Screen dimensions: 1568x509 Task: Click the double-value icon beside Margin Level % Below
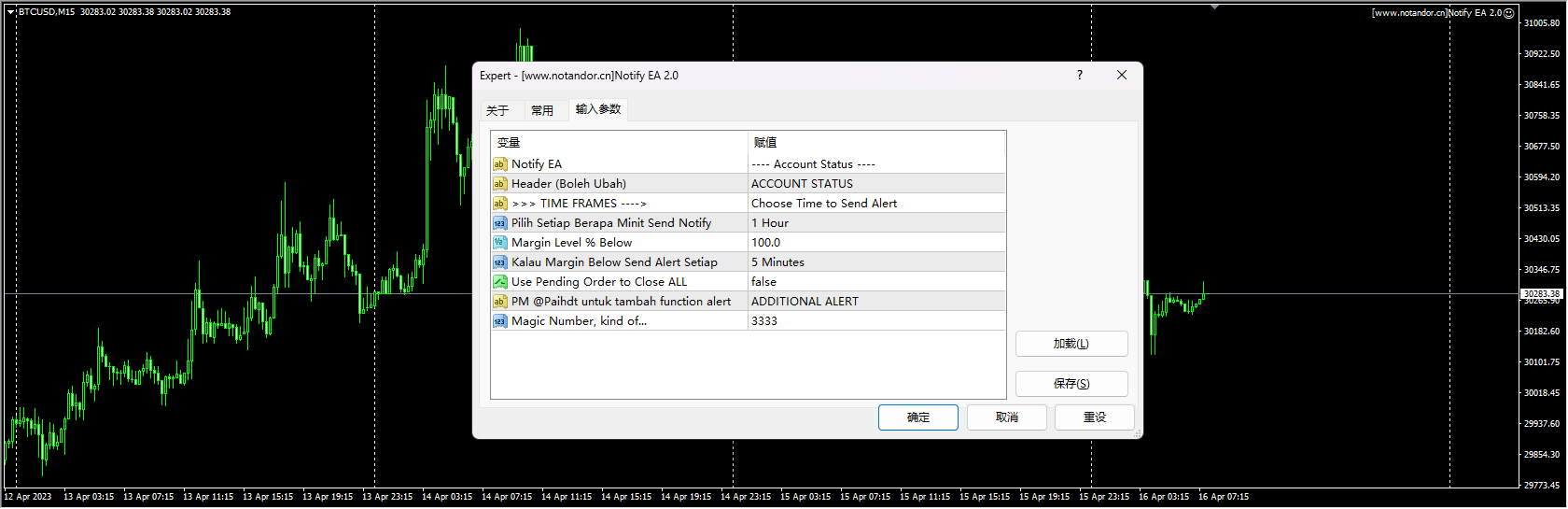[x=499, y=243]
